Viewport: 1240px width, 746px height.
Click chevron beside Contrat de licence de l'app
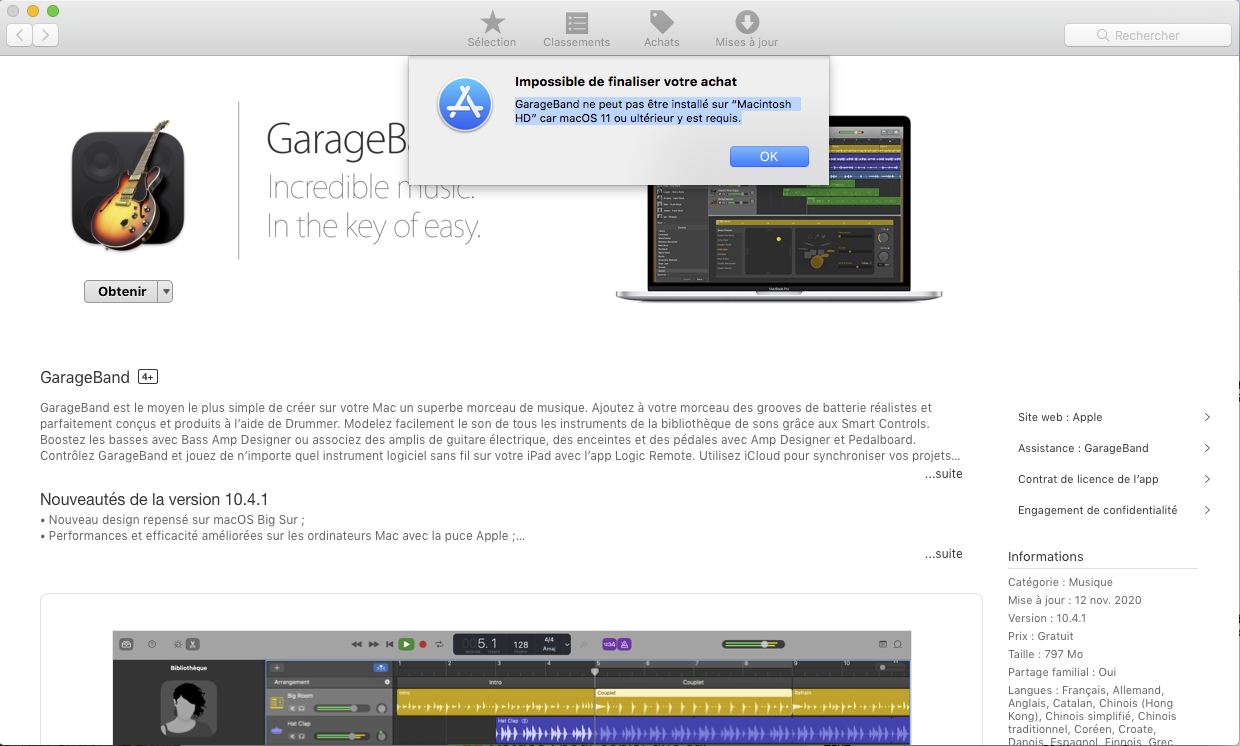coord(1207,479)
